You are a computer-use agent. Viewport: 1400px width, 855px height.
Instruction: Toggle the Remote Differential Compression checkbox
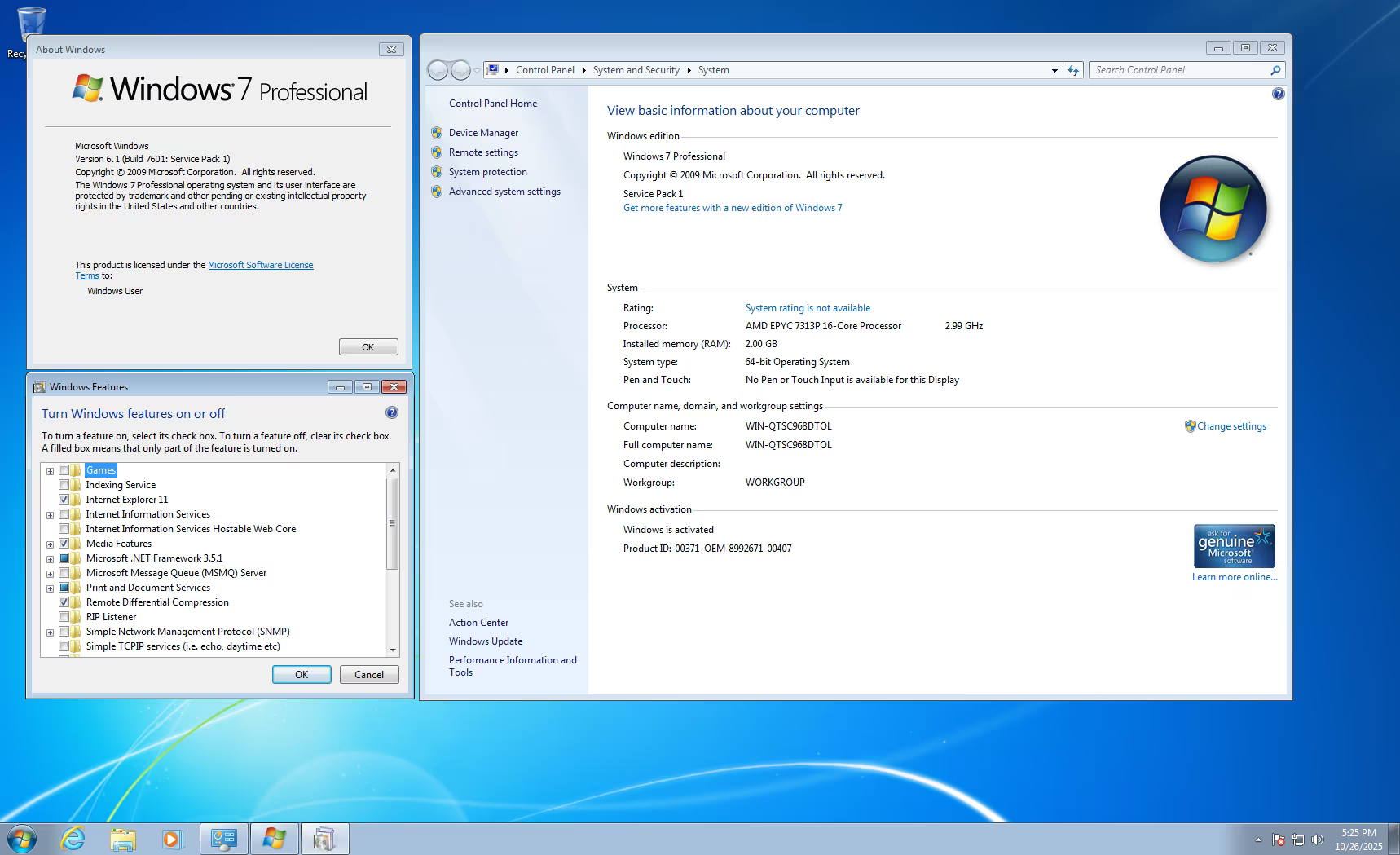click(64, 602)
